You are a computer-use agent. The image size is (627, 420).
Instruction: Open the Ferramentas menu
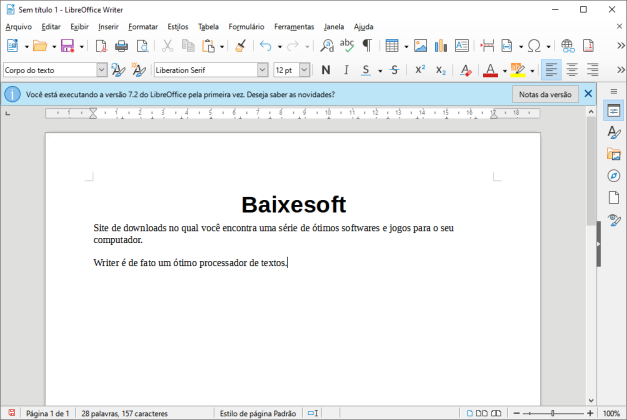pos(294,27)
